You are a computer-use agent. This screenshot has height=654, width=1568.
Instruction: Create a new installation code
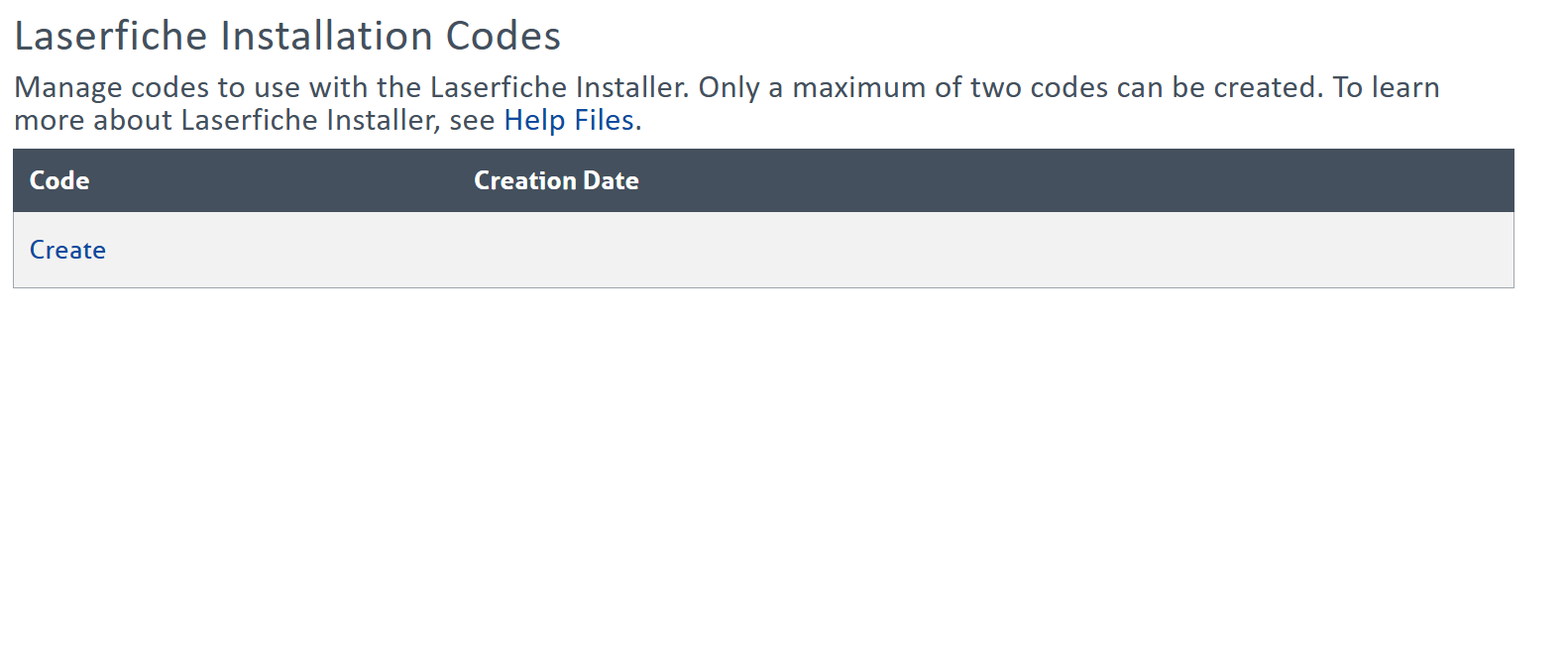[67, 250]
